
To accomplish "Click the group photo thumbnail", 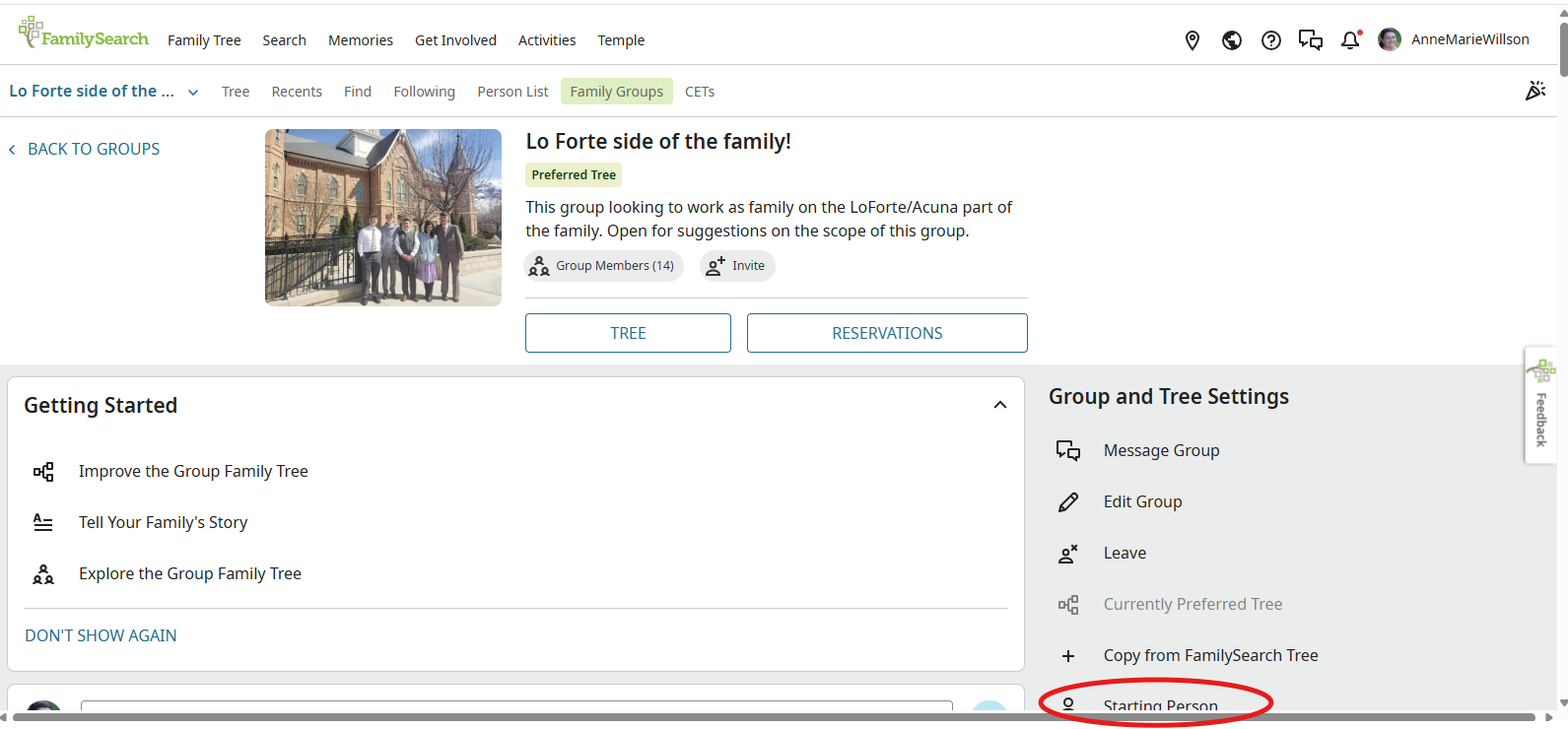I will click(x=383, y=218).
